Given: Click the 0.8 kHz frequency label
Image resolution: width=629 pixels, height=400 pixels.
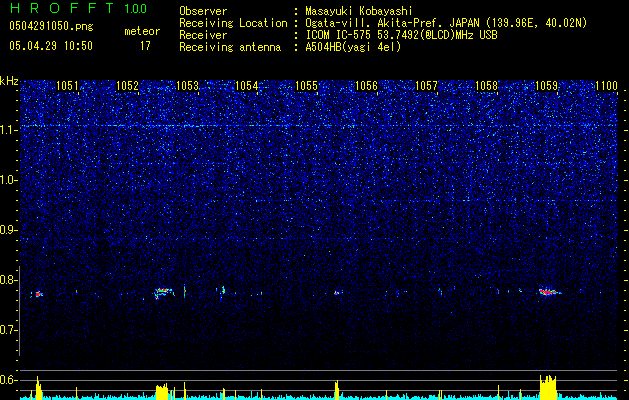Looking at the screenshot, I should tap(9, 280).
